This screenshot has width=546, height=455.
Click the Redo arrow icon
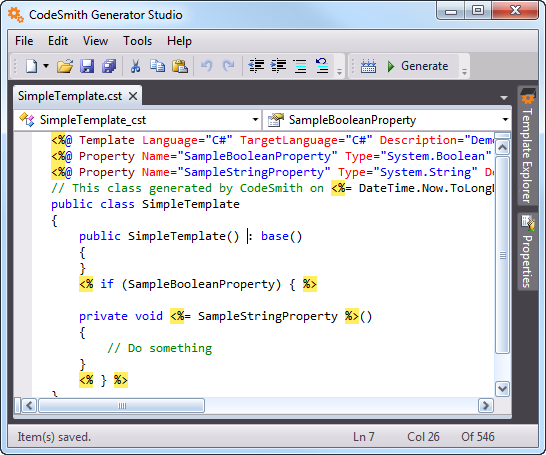tap(229, 66)
